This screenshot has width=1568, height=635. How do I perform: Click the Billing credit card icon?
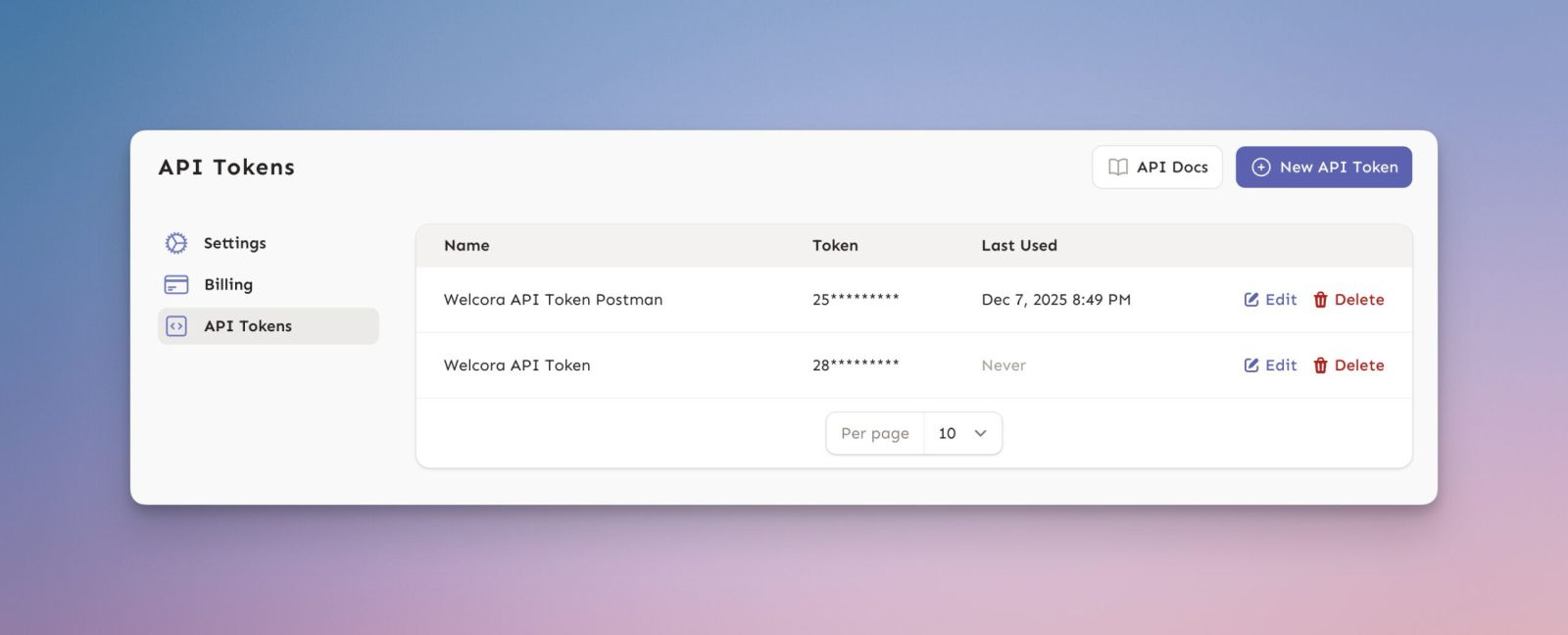pyautogui.click(x=176, y=285)
